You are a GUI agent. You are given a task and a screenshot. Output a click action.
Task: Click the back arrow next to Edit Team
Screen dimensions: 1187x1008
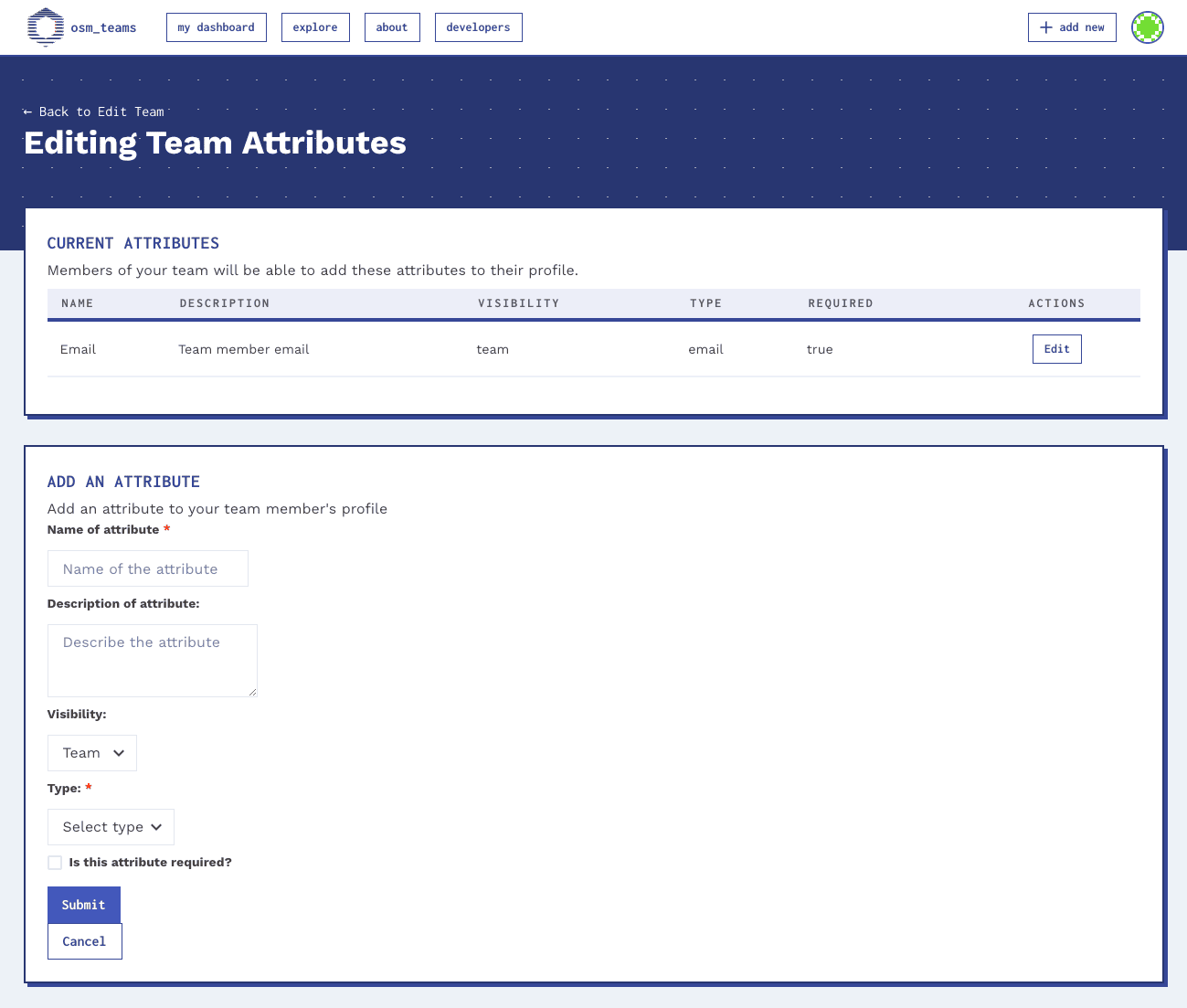pyautogui.click(x=26, y=111)
